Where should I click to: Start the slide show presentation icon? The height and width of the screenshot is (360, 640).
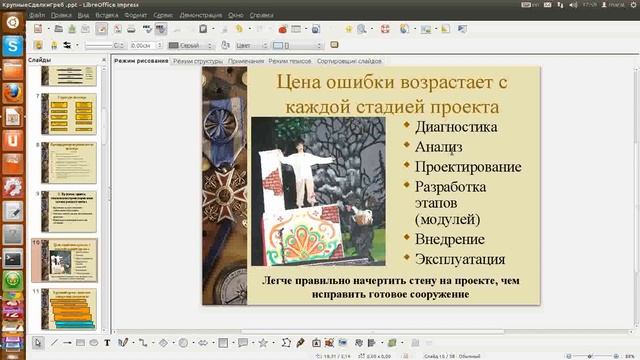point(462,29)
